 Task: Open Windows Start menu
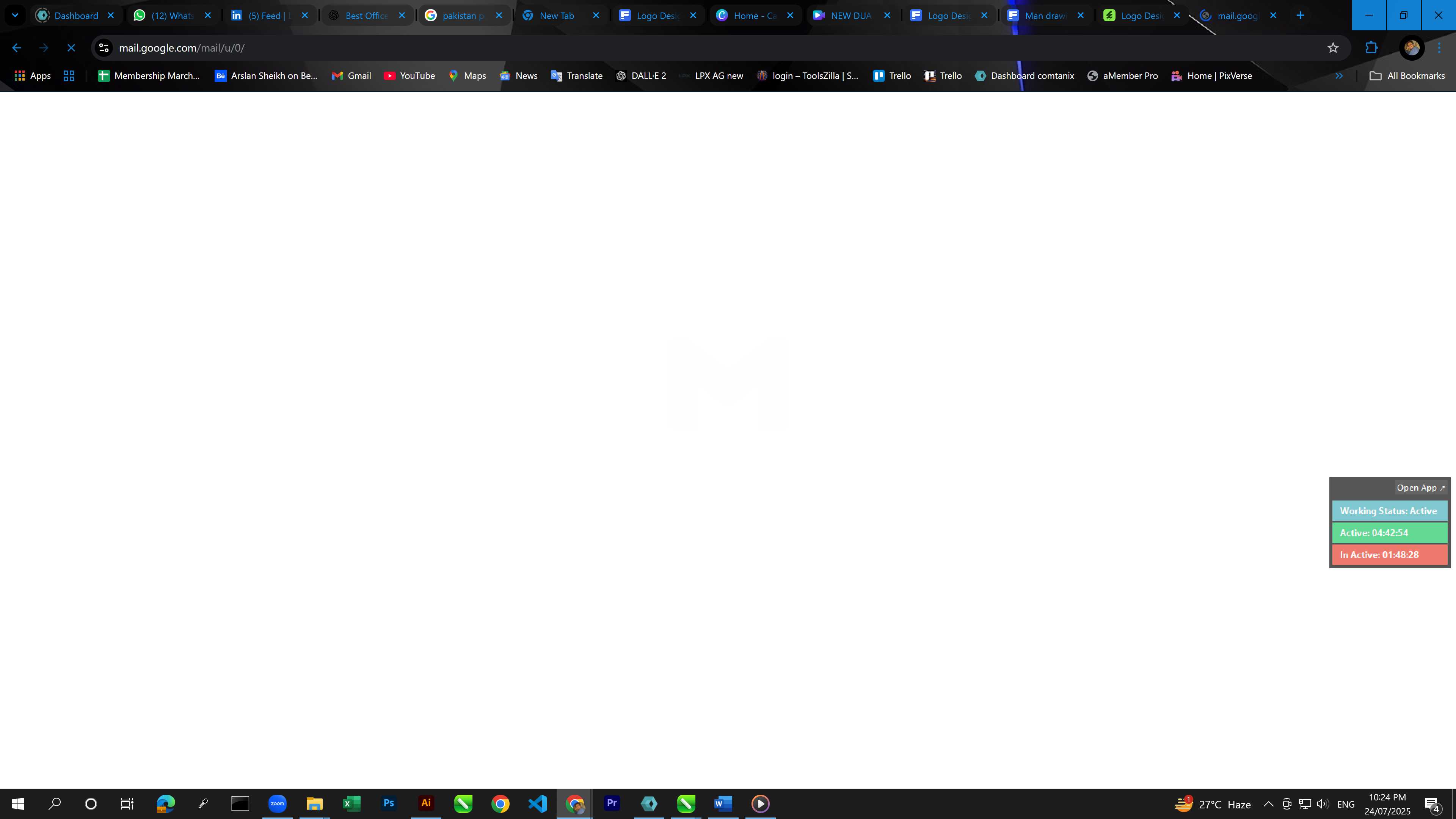click(x=18, y=804)
